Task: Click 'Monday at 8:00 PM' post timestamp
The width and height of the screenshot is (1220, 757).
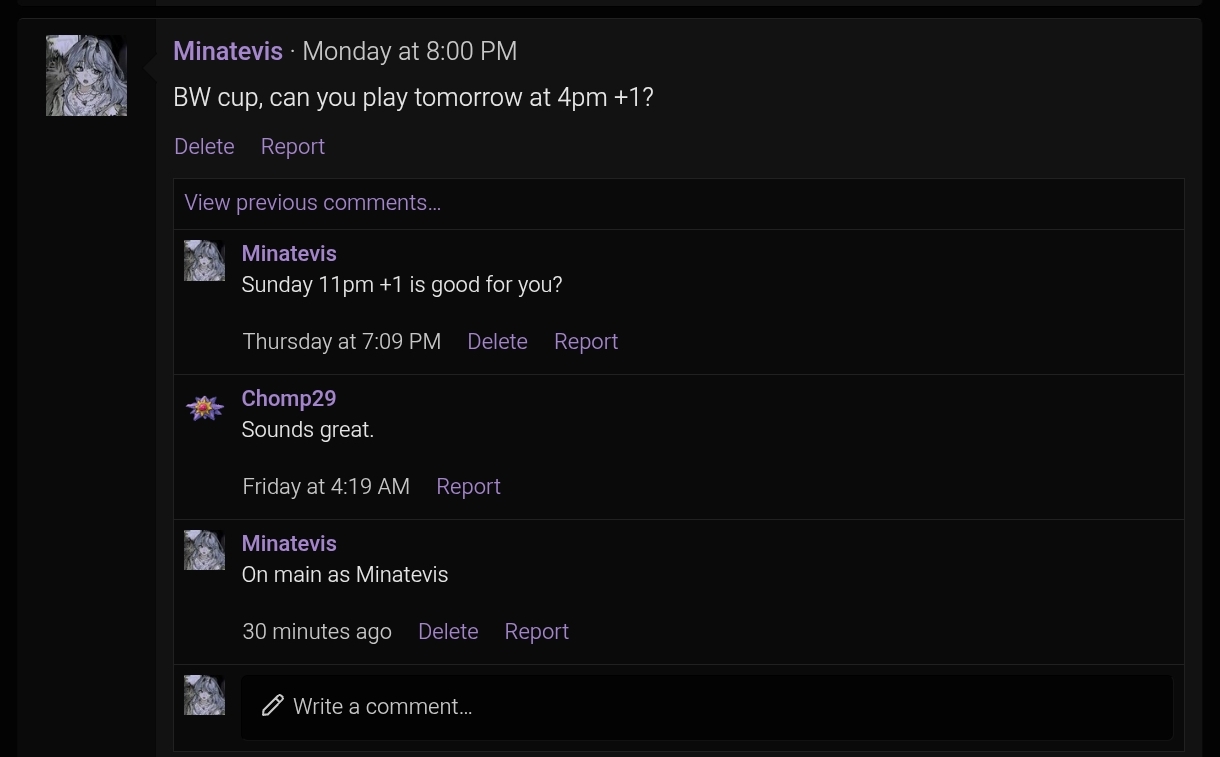Action: (409, 52)
